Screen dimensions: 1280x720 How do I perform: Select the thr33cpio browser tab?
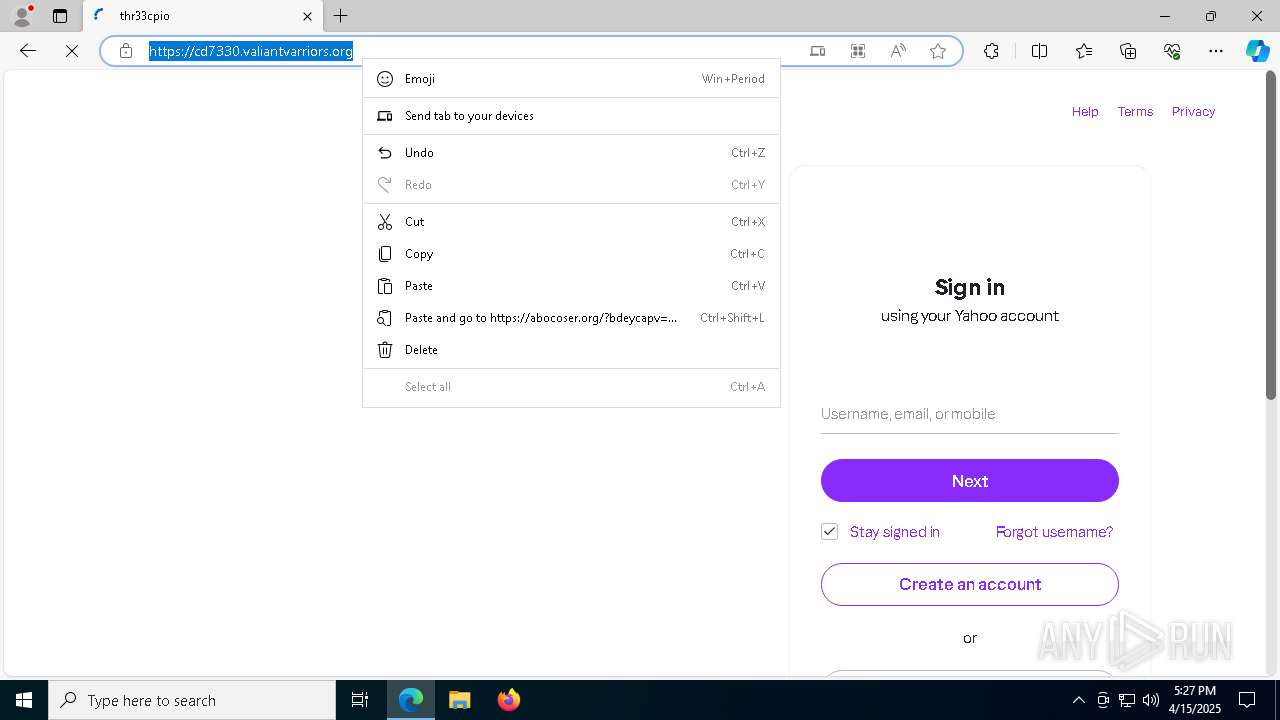tap(202, 16)
